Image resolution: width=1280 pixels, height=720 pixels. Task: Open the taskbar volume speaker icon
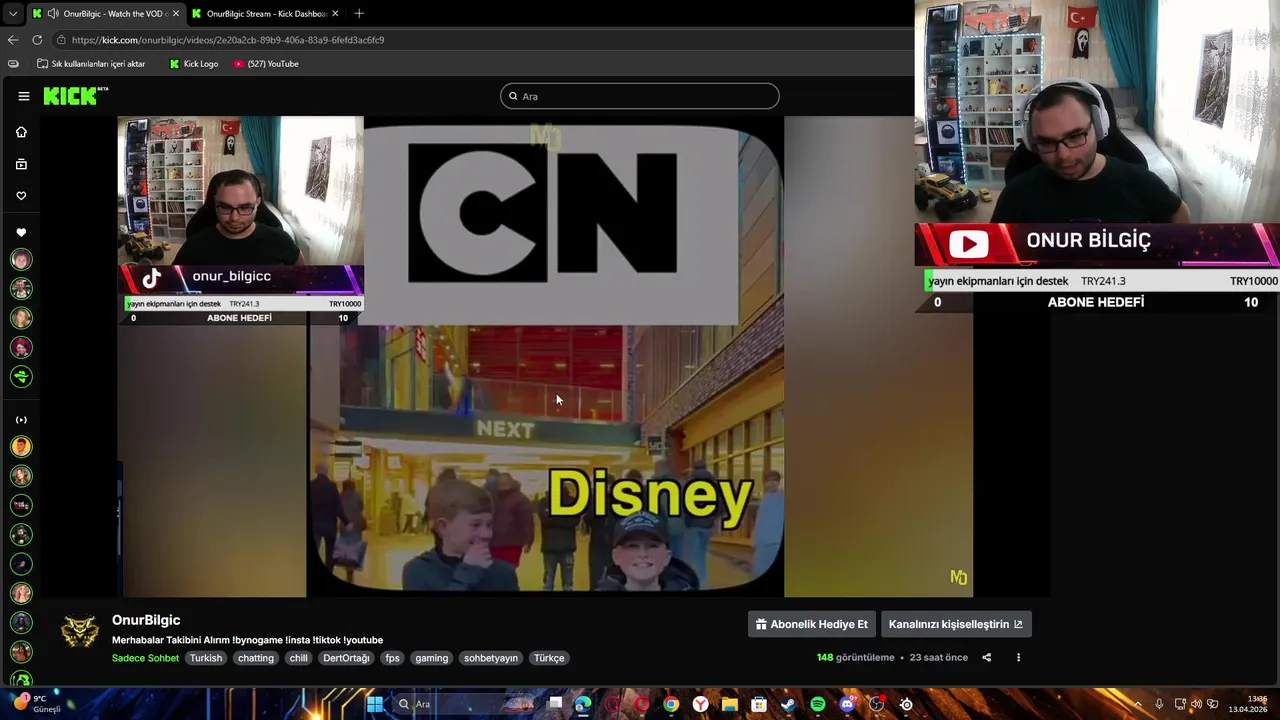1196,704
